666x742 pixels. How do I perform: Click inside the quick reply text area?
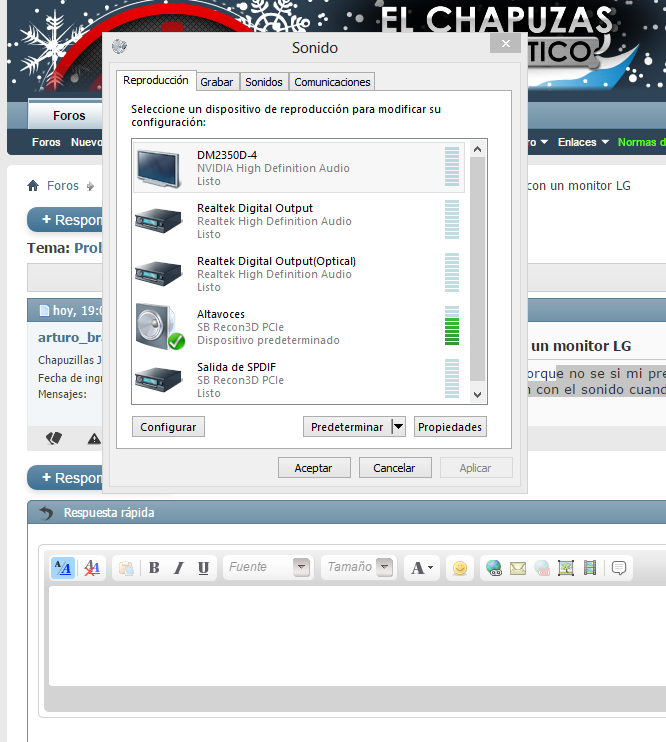(357, 636)
